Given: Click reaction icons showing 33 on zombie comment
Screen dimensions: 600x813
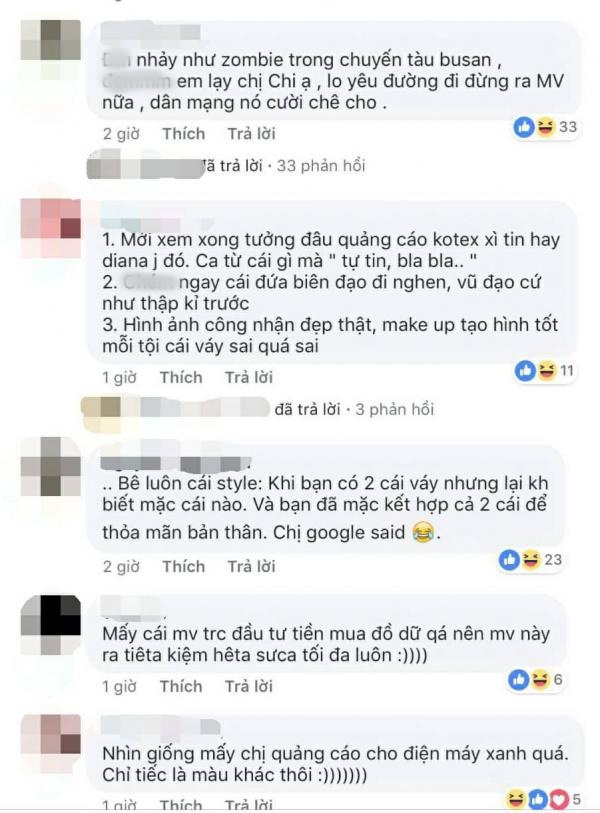Looking at the screenshot, I should [x=545, y=127].
